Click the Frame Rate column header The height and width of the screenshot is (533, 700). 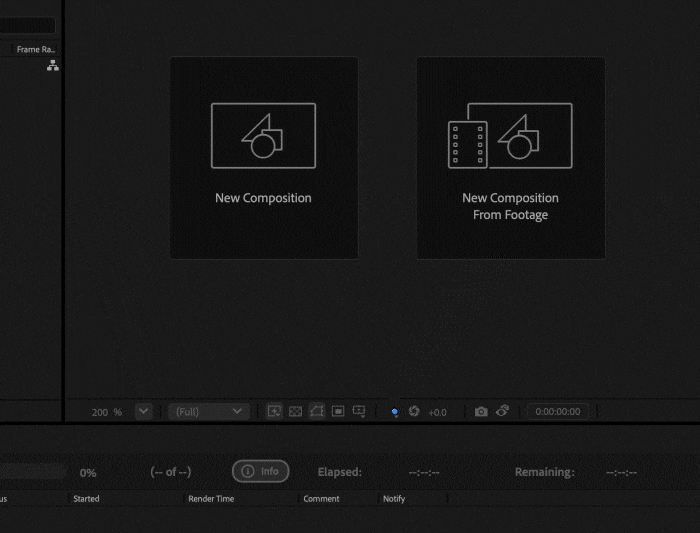click(x=35, y=49)
